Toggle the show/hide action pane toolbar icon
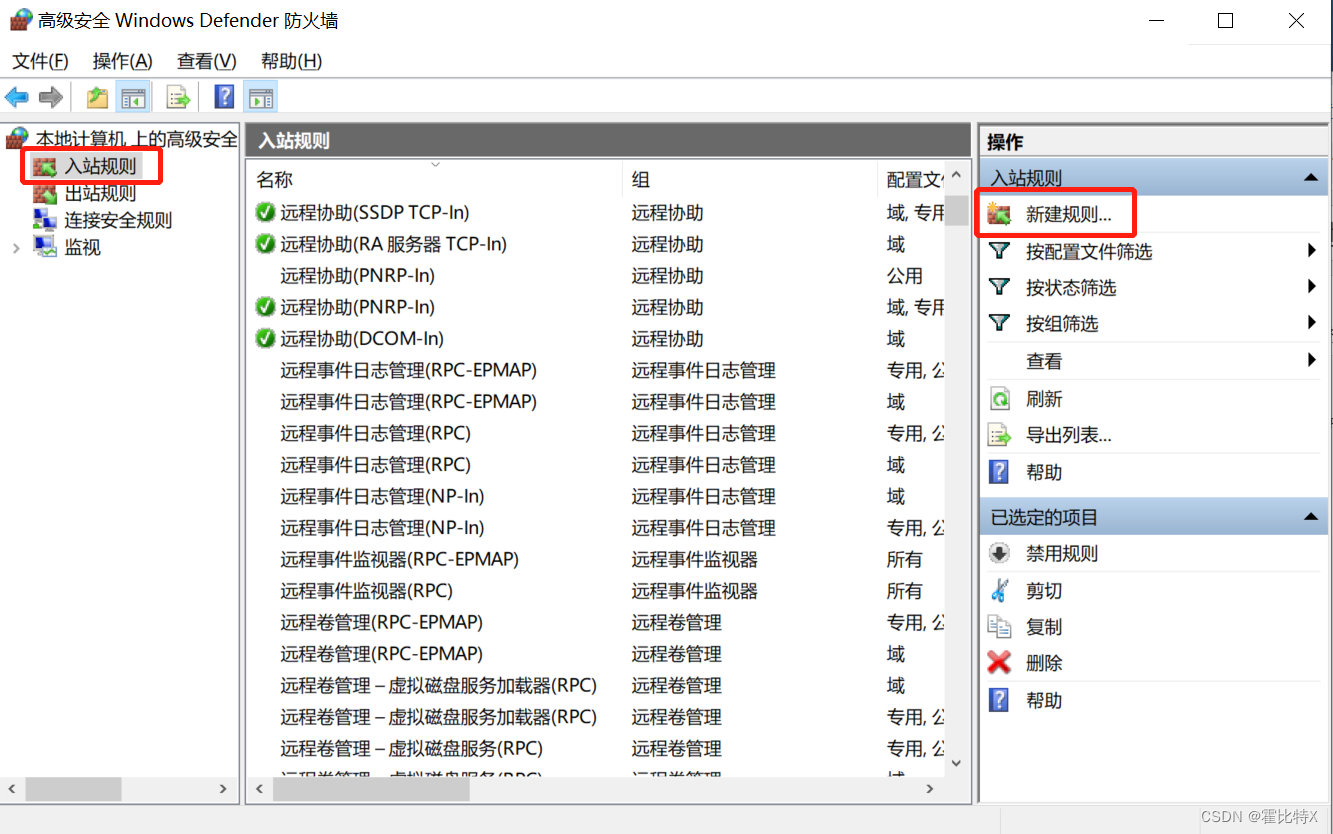The width and height of the screenshot is (1333, 834). [x=260, y=97]
